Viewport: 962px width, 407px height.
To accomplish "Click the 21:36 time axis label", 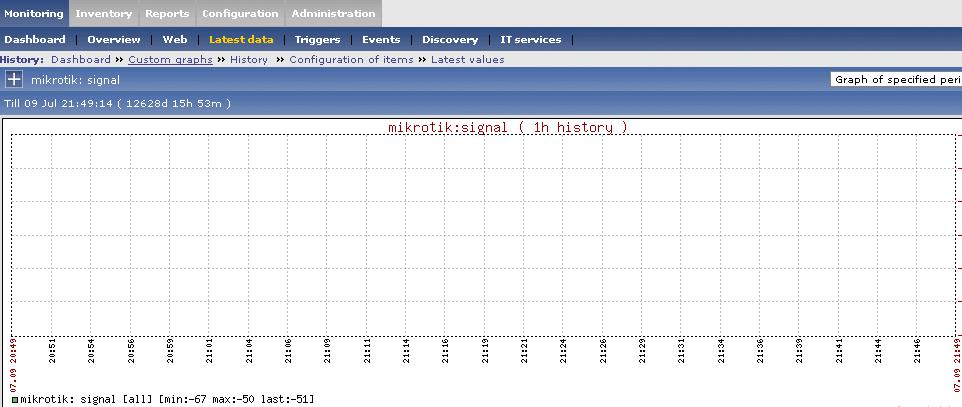I will pyautogui.click(x=760, y=350).
